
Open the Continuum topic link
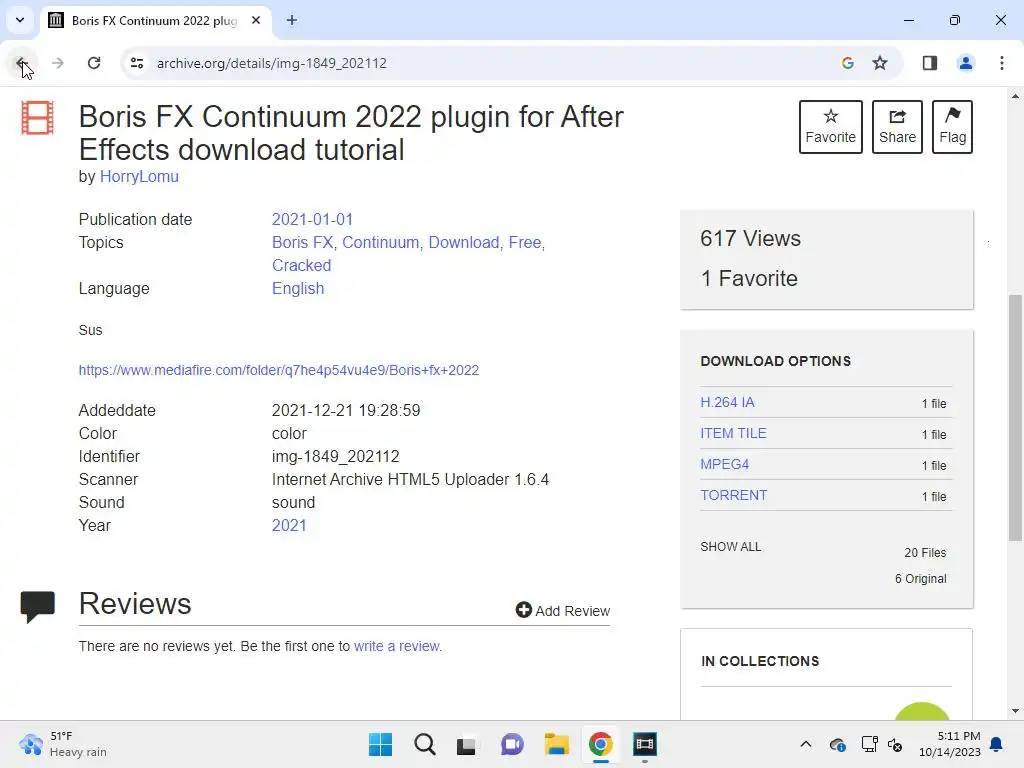[381, 242]
